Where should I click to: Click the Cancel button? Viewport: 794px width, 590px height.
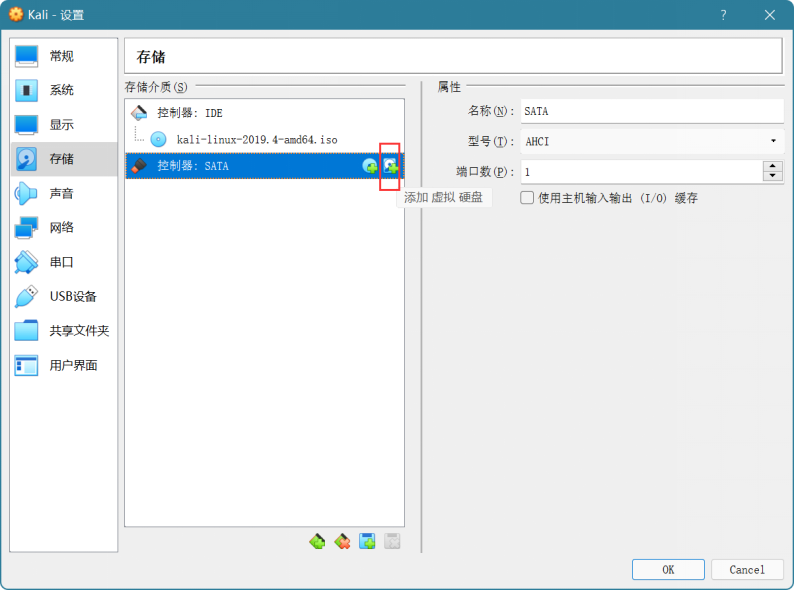[x=747, y=570]
